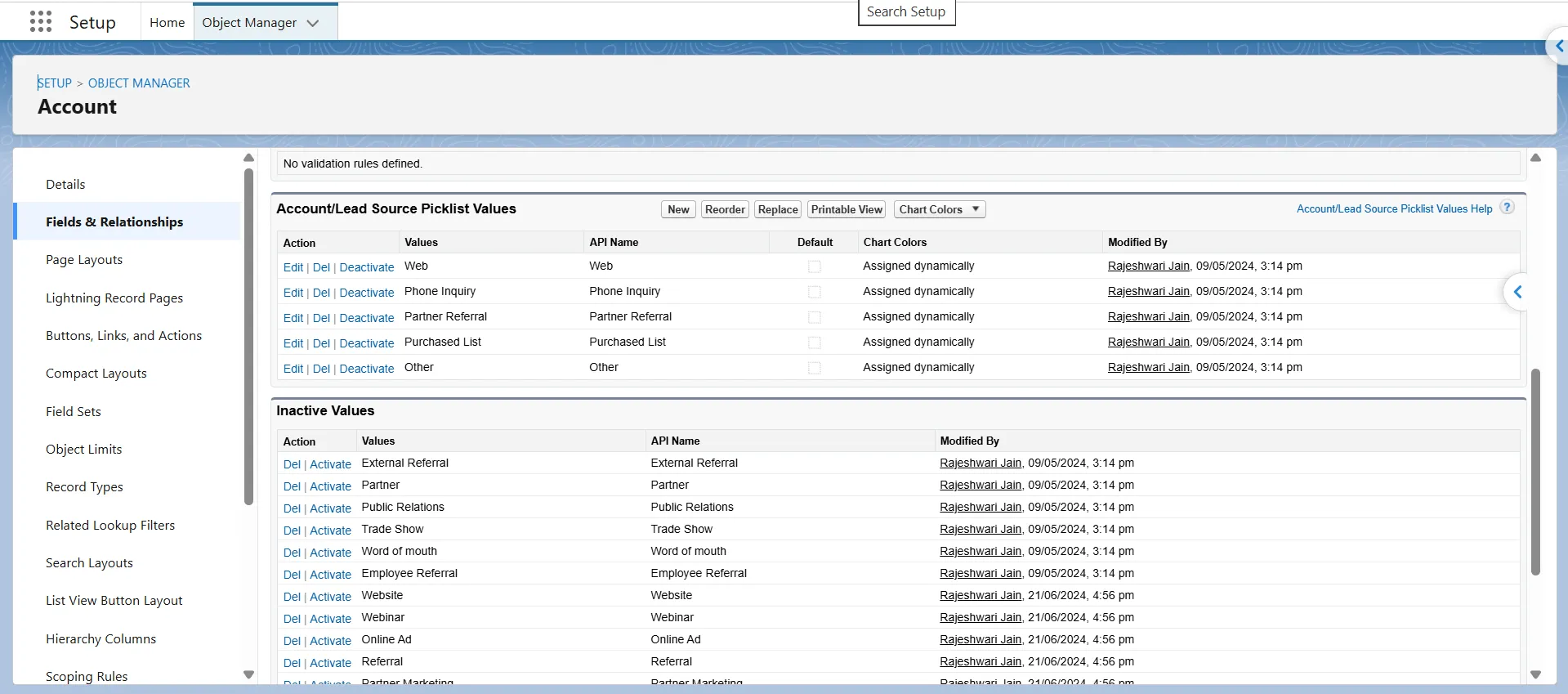Open the Object Manager tab
Image resolution: width=1568 pixels, height=694 pixels.
[249, 23]
